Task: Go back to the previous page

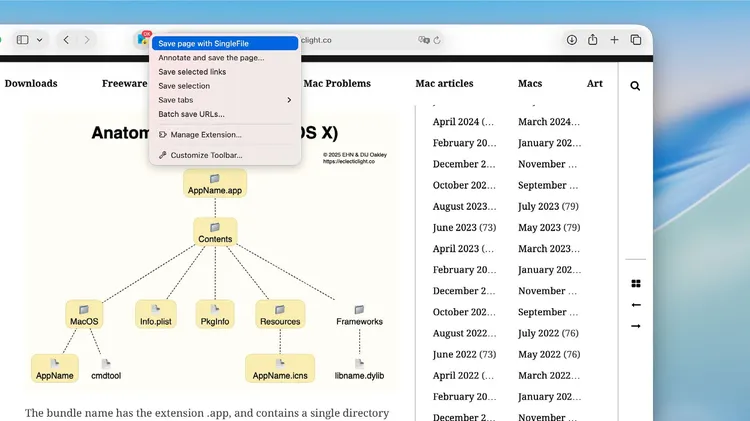Action: click(x=66, y=40)
